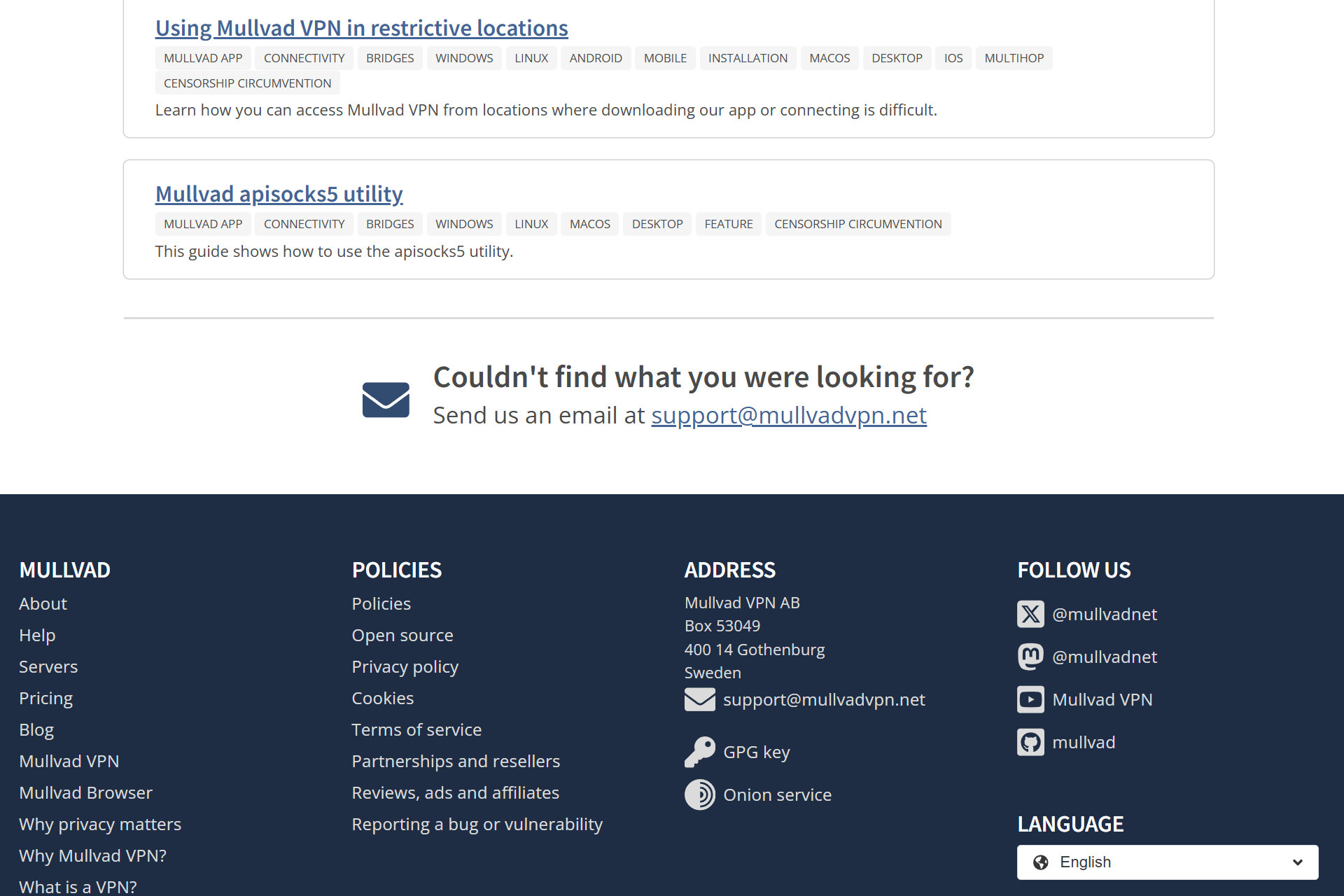Open Reporting a bug or vulnerability
The width and height of the screenshot is (1344, 896).
point(477,823)
